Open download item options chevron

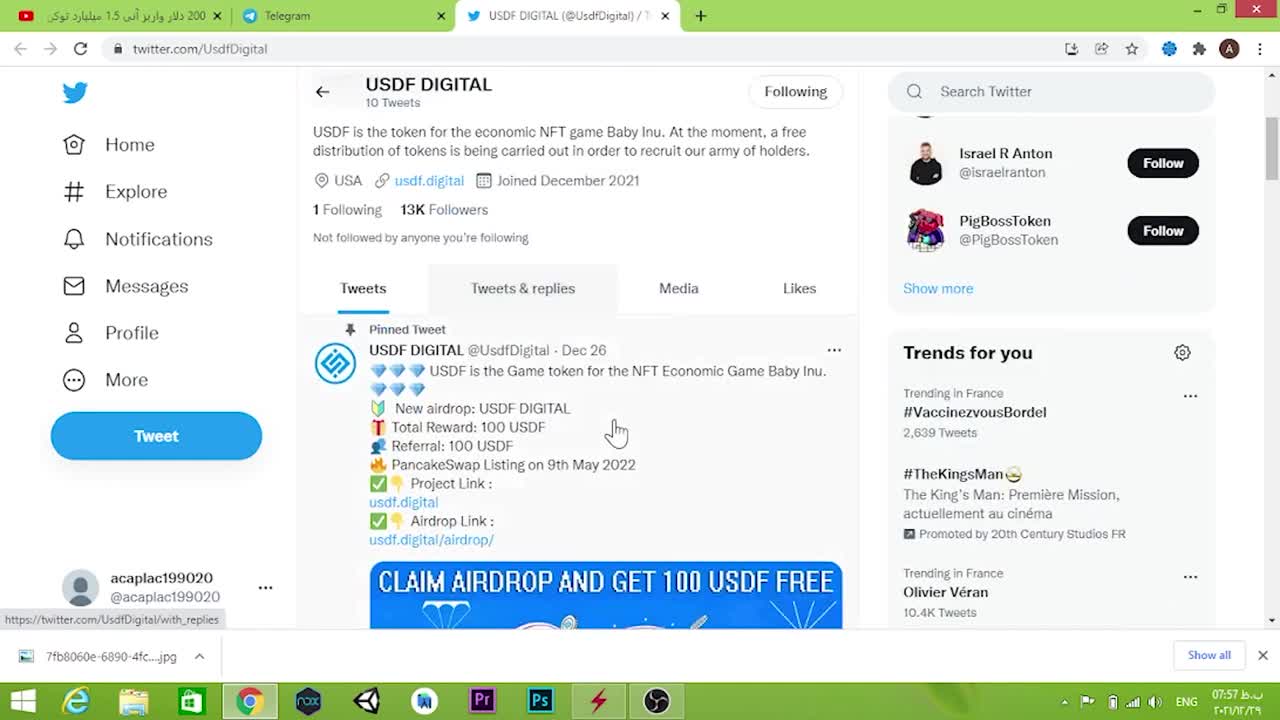tap(199, 656)
